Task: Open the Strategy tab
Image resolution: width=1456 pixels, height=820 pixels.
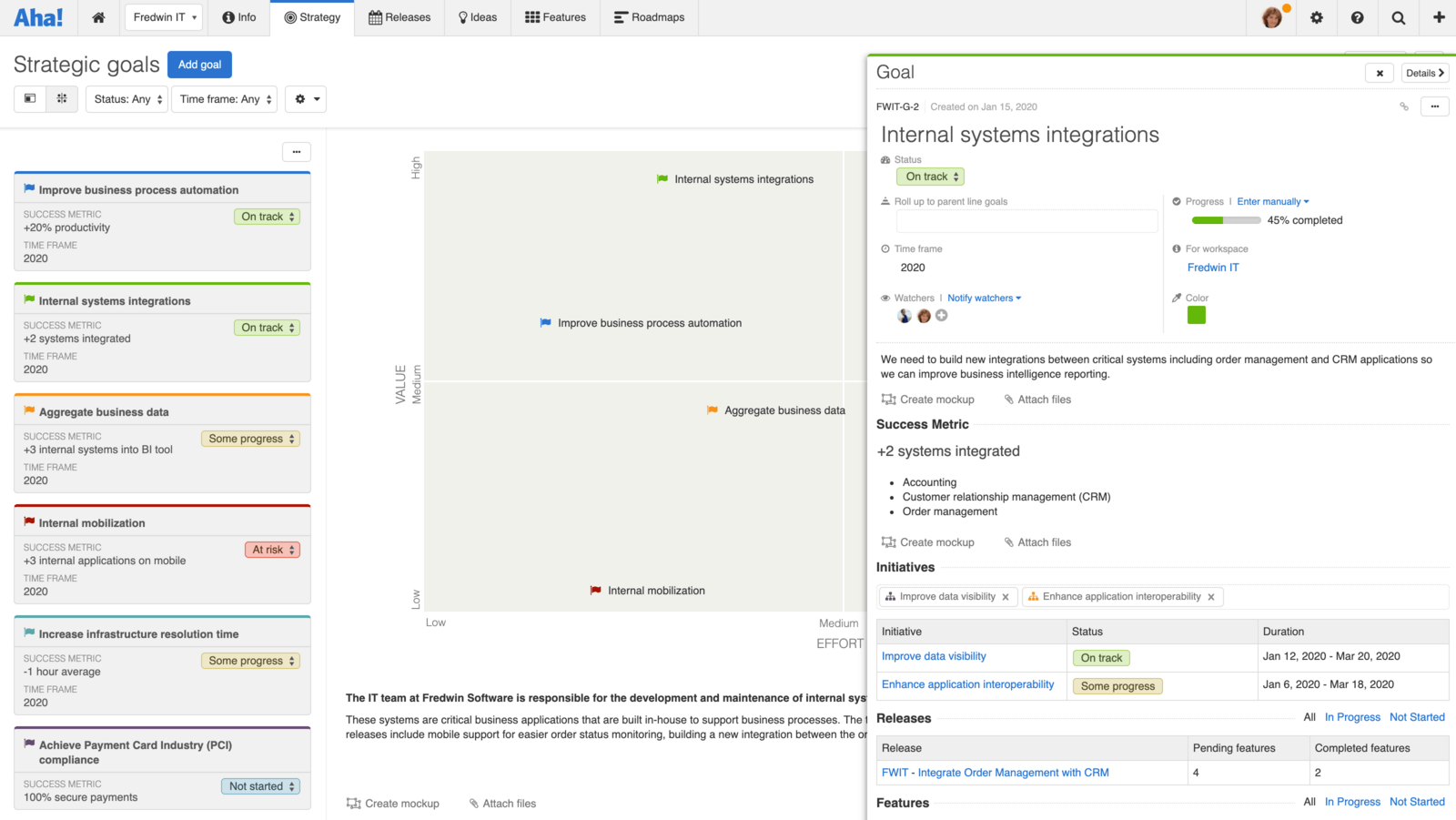Action: click(x=312, y=17)
